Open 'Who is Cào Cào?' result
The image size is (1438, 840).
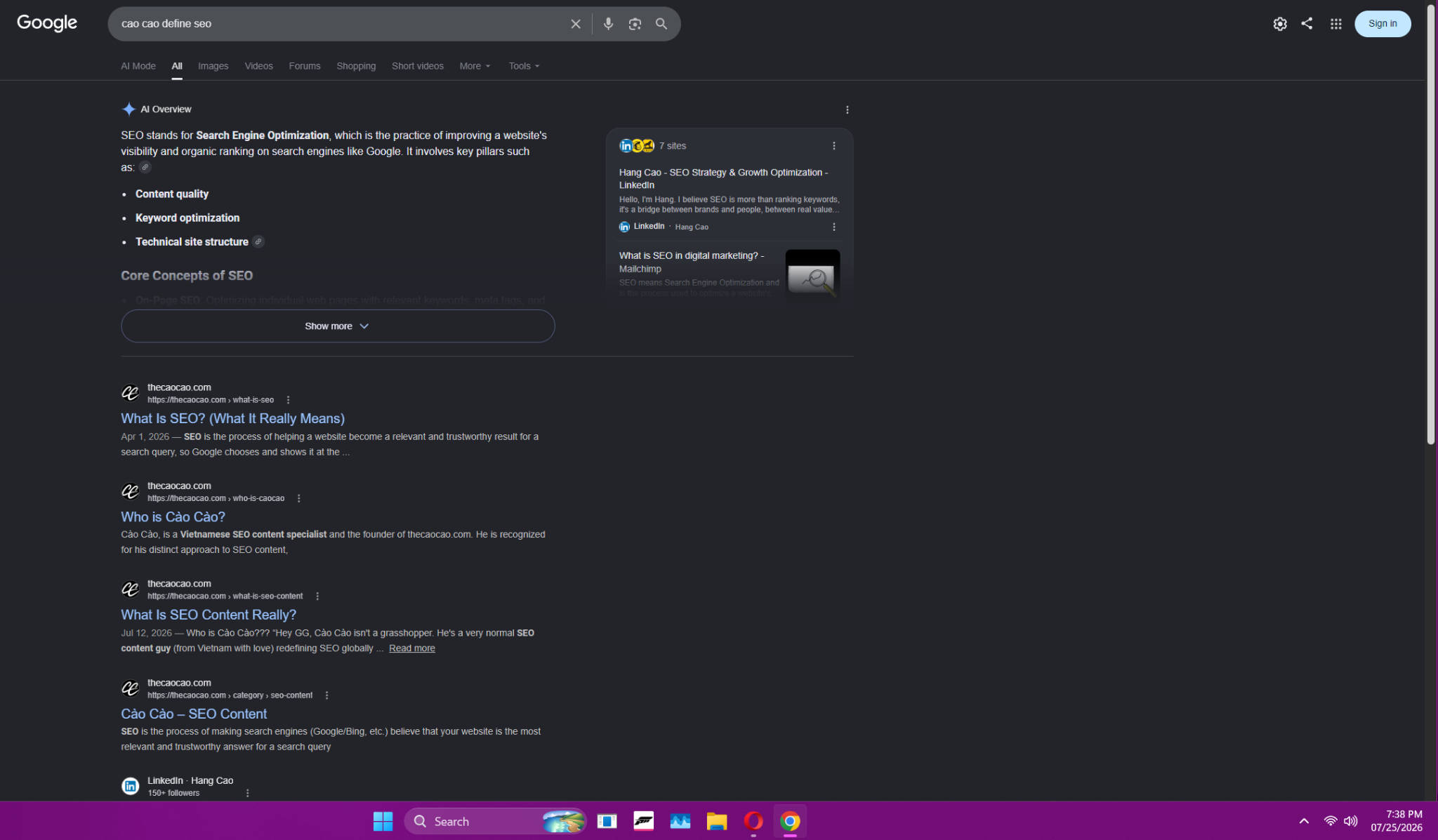tap(173, 516)
